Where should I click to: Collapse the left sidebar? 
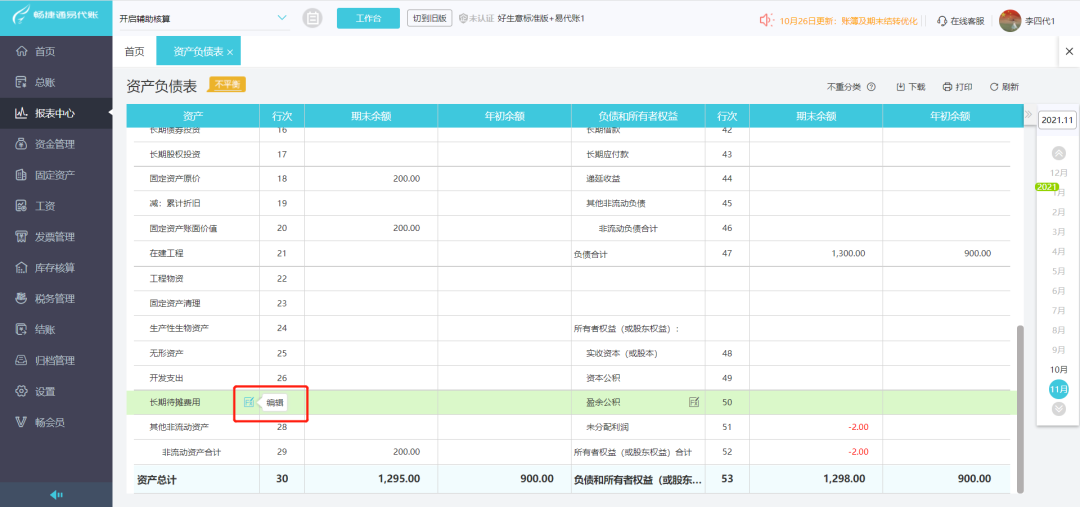tap(56, 495)
